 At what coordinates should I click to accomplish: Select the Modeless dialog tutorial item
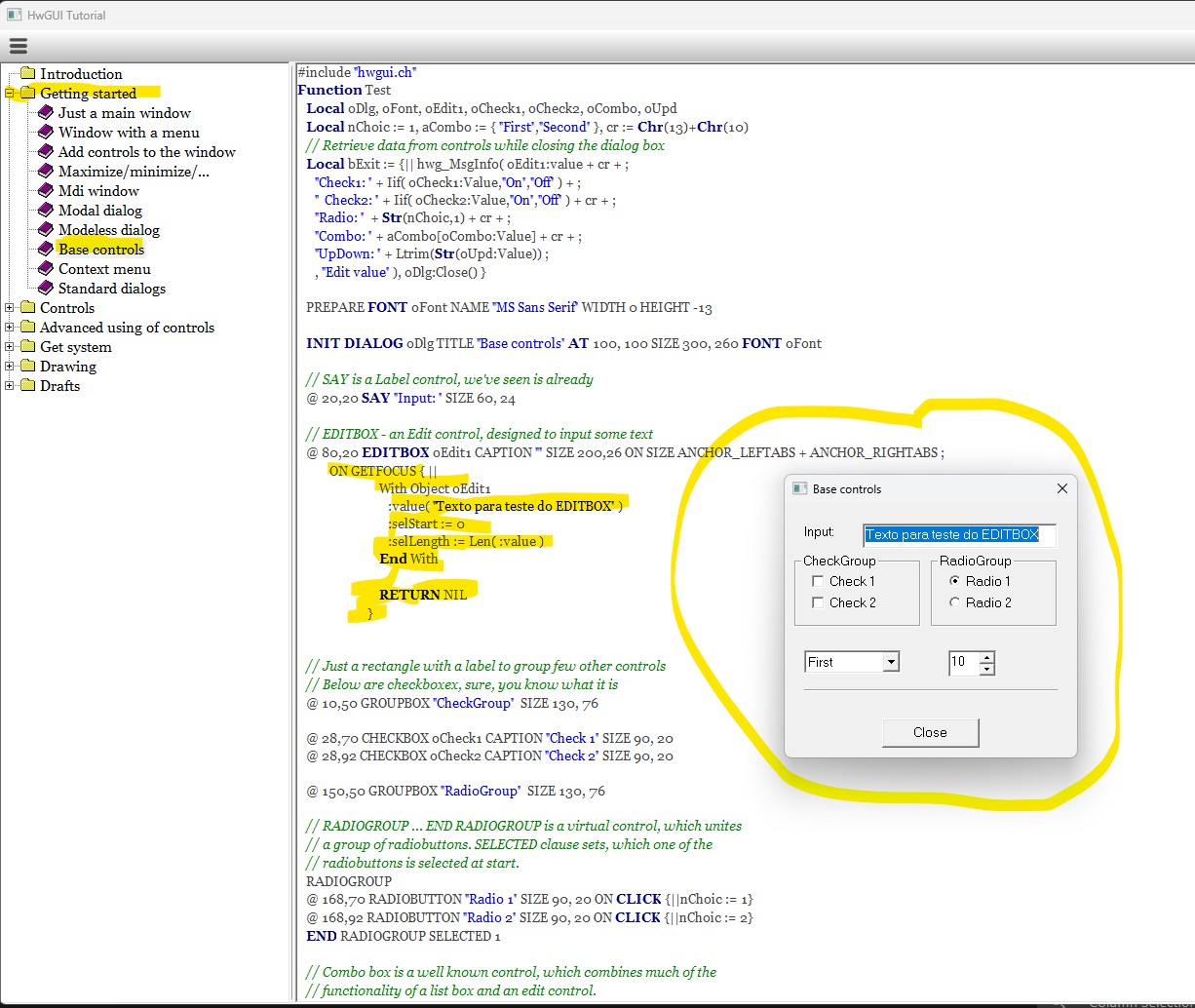[108, 230]
